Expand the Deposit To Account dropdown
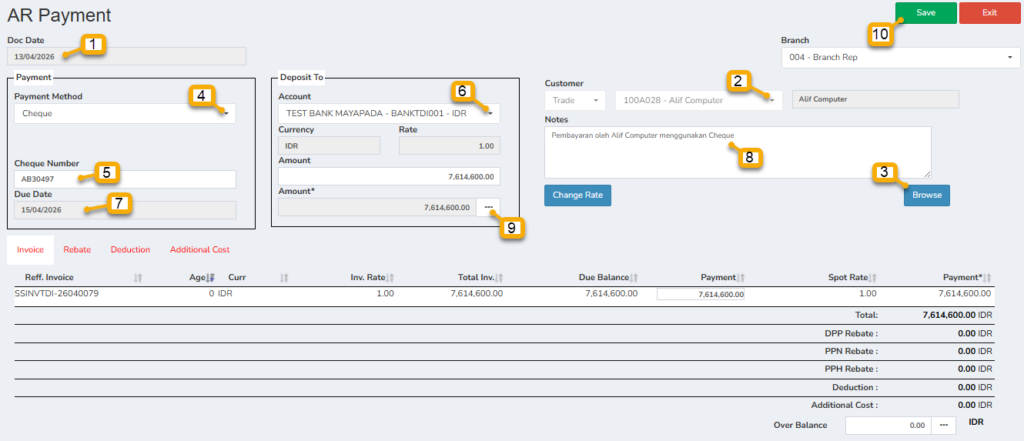This screenshot has width=1024, height=441. [390, 113]
